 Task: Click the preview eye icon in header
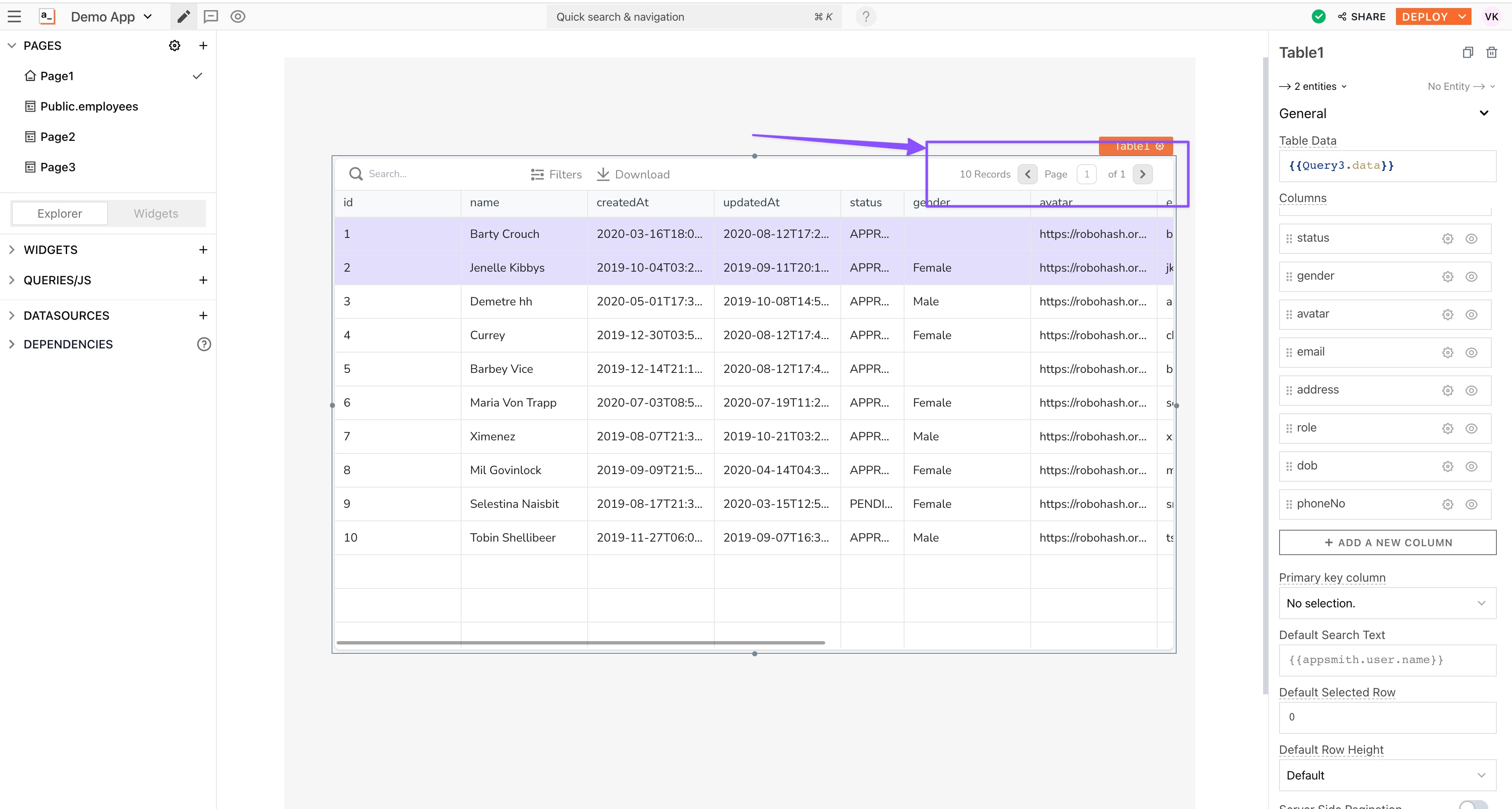(238, 16)
